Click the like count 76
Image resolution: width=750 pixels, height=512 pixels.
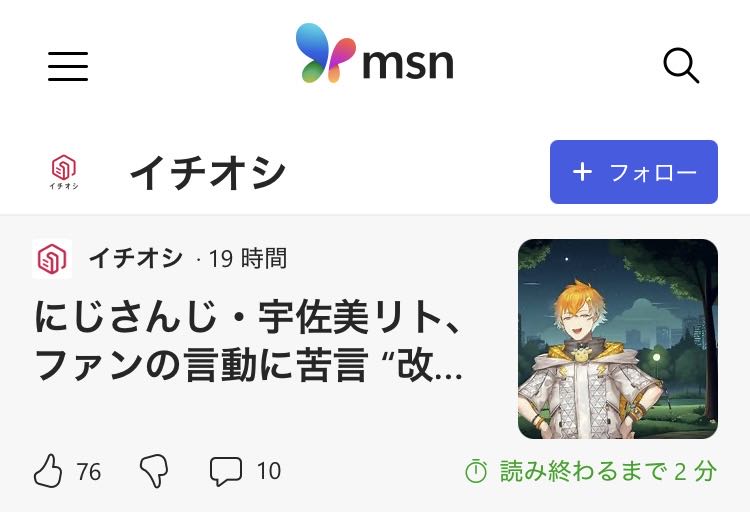(88, 471)
